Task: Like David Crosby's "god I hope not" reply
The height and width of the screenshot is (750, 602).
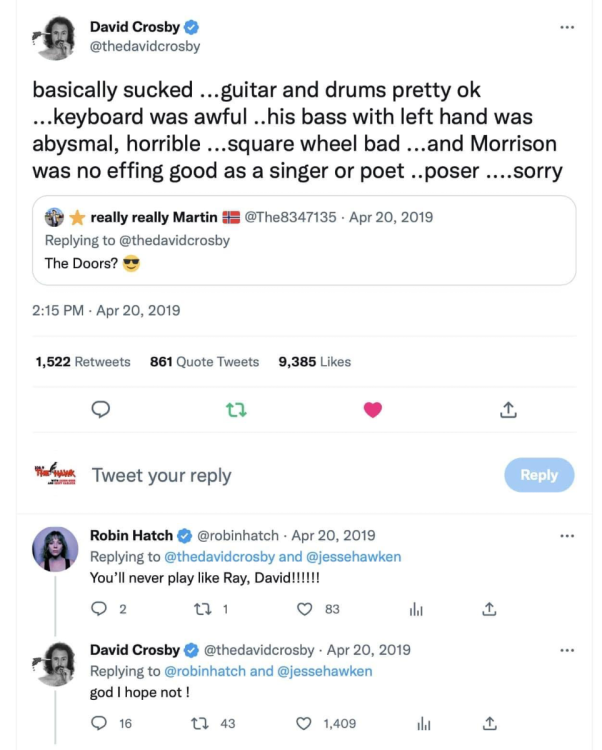Action: 304,723
